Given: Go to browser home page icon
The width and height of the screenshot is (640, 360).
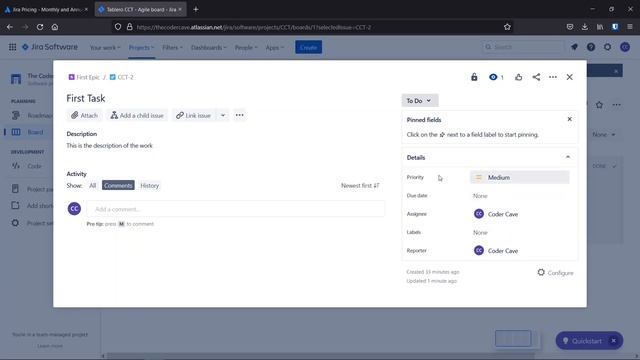Looking at the screenshot, I should pos(55,27).
